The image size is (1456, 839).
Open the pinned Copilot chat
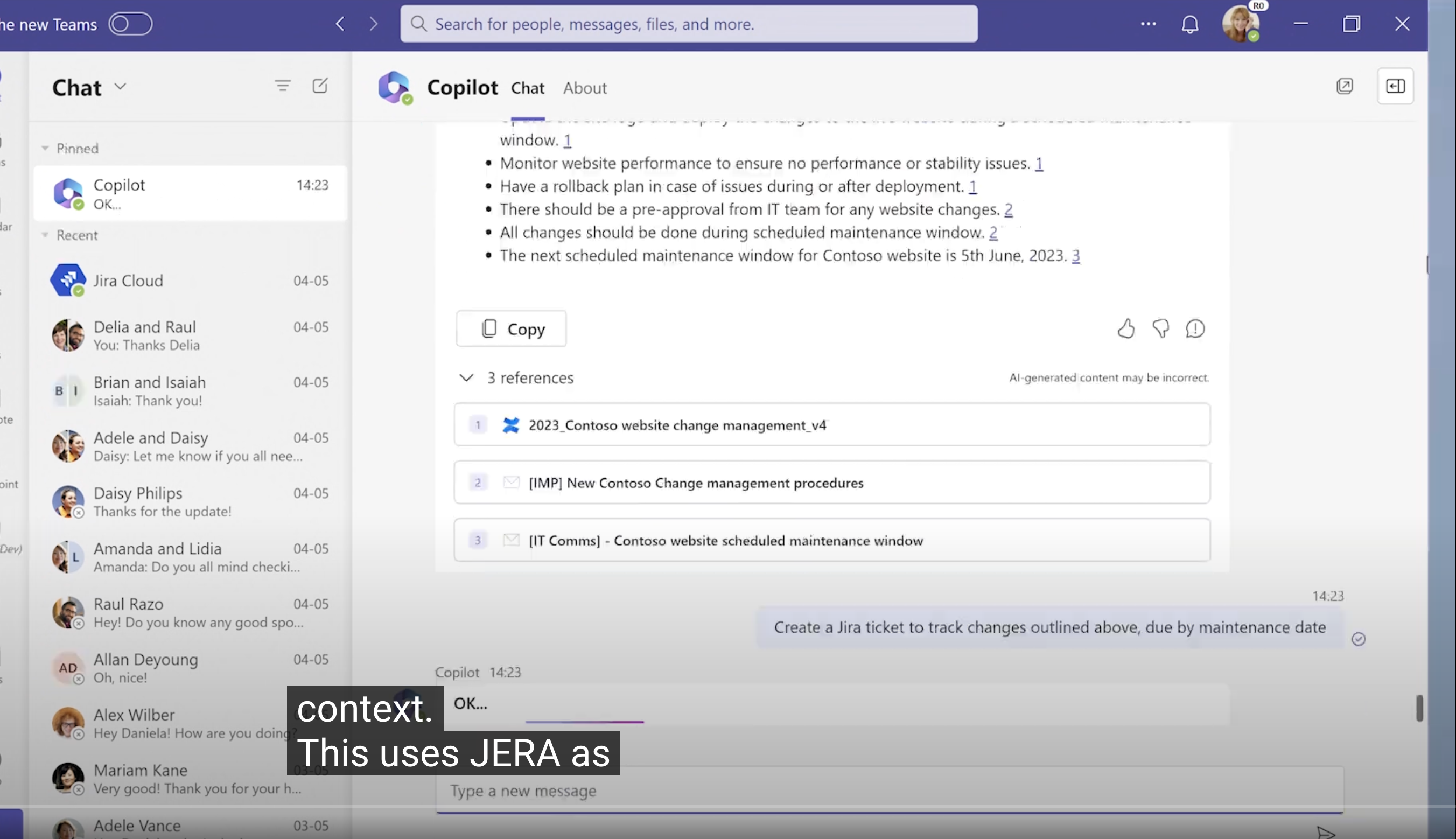[190, 194]
